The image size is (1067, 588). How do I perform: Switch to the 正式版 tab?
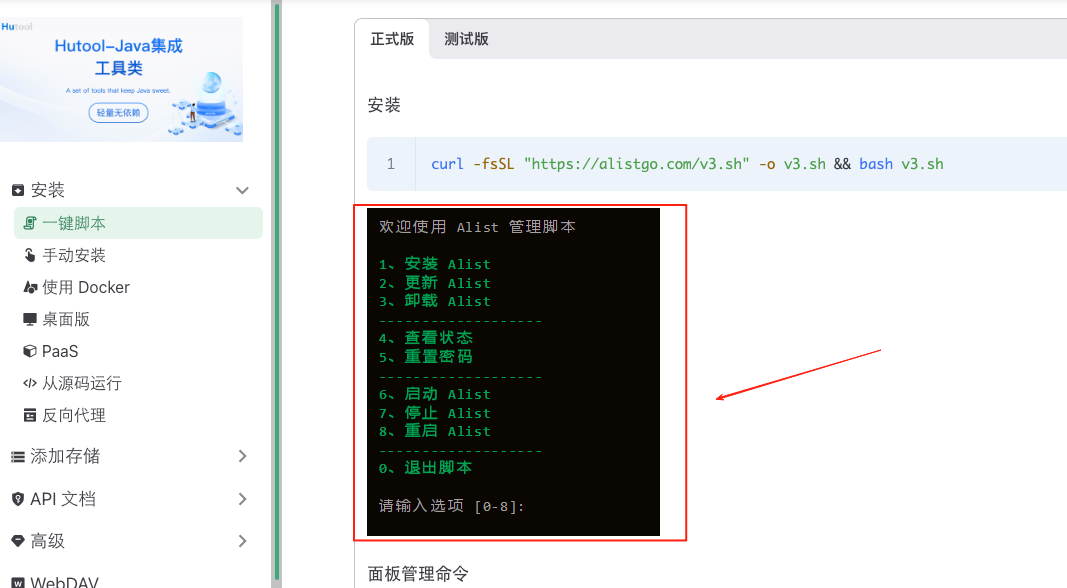pyautogui.click(x=392, y=39)
